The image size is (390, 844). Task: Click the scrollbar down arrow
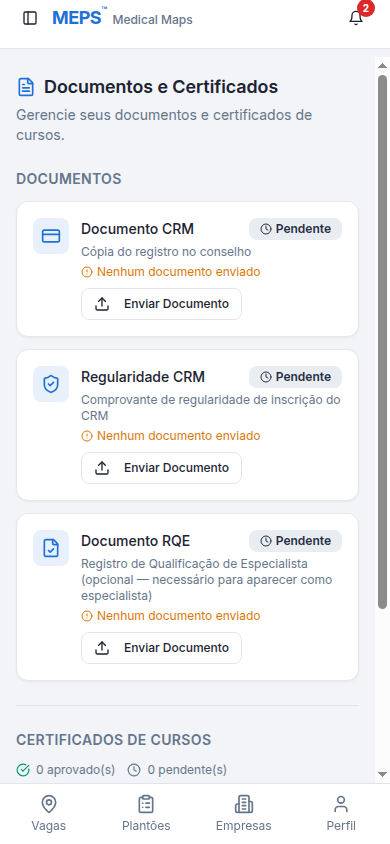click(x=382, y=775)
